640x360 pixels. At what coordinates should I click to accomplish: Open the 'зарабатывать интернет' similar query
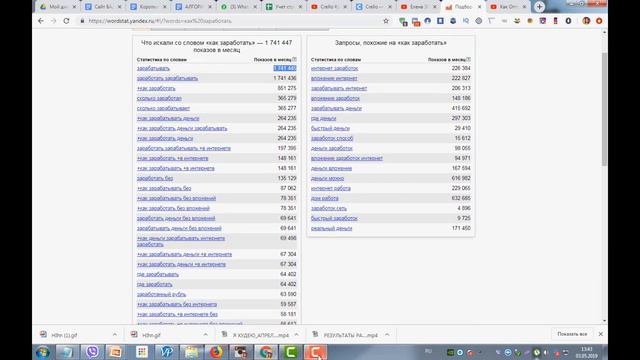pyautogui.click(x=339, y=88)
